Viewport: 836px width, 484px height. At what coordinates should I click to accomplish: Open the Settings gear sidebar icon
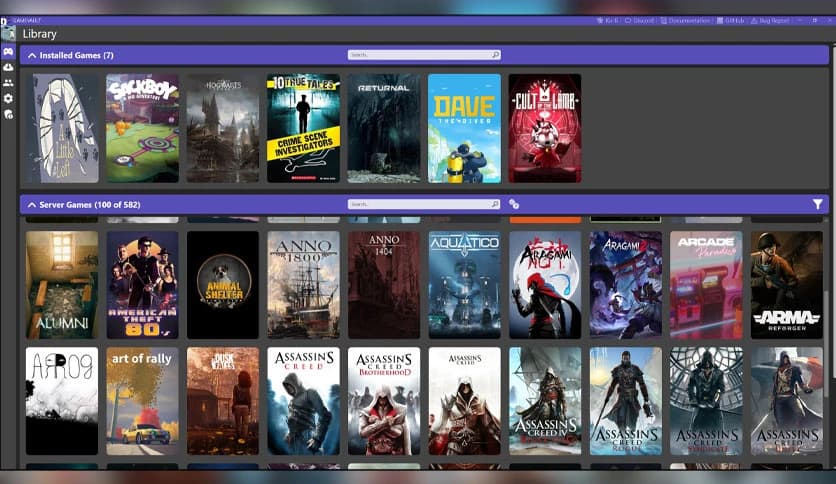pyautogui.click(x=8, y=99)
